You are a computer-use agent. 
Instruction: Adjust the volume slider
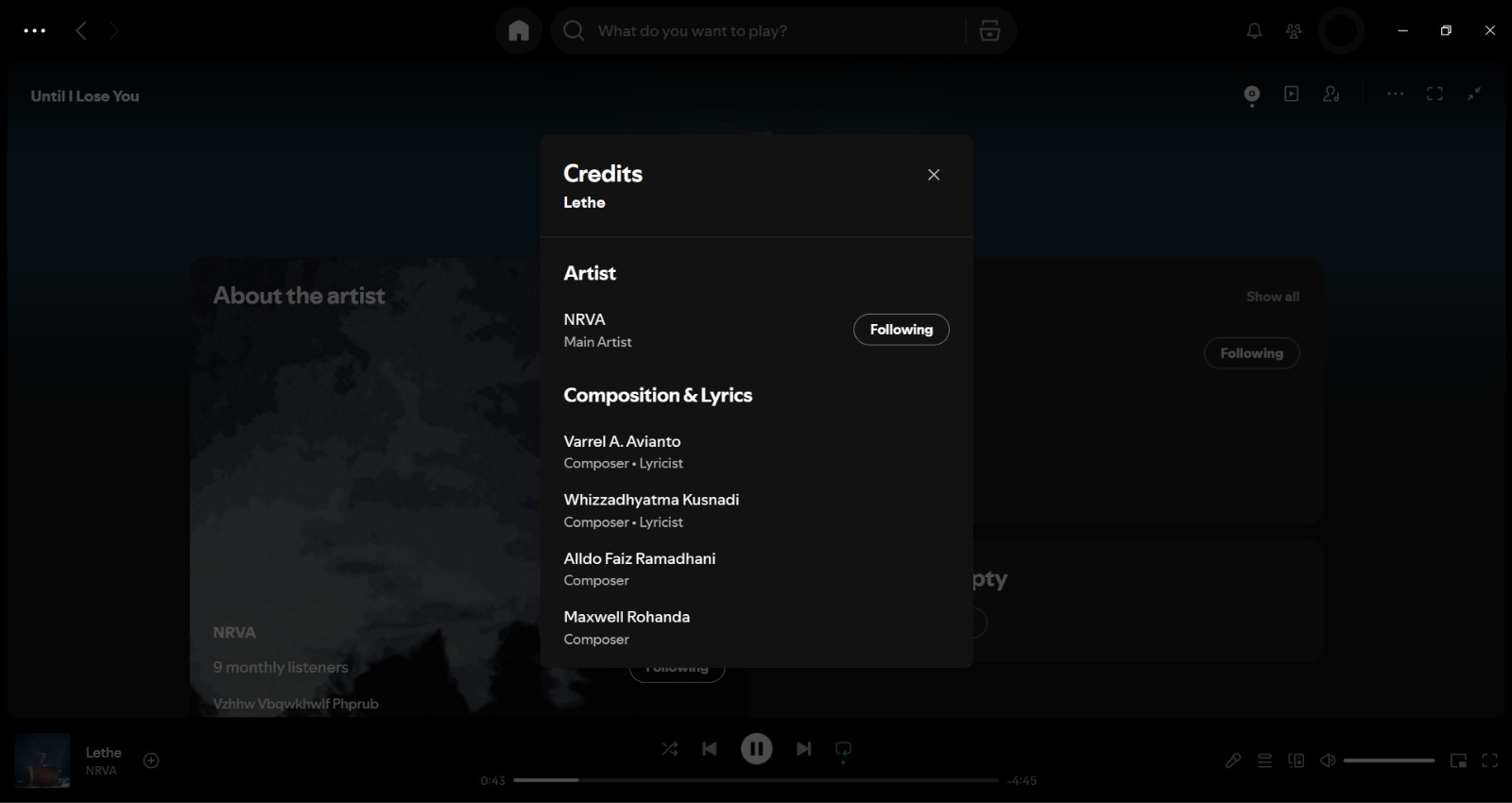pos(1389,760)
